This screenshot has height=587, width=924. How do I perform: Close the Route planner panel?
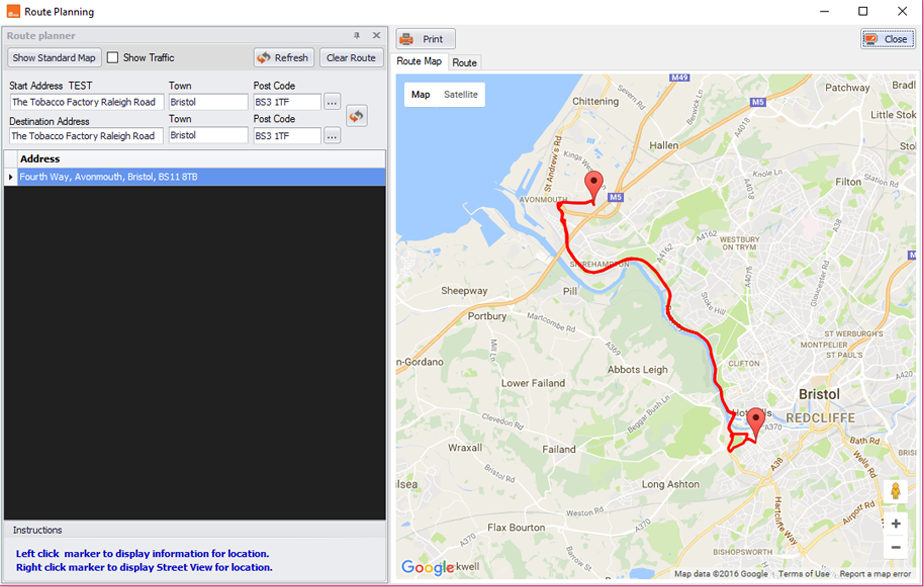pos(377,35)
